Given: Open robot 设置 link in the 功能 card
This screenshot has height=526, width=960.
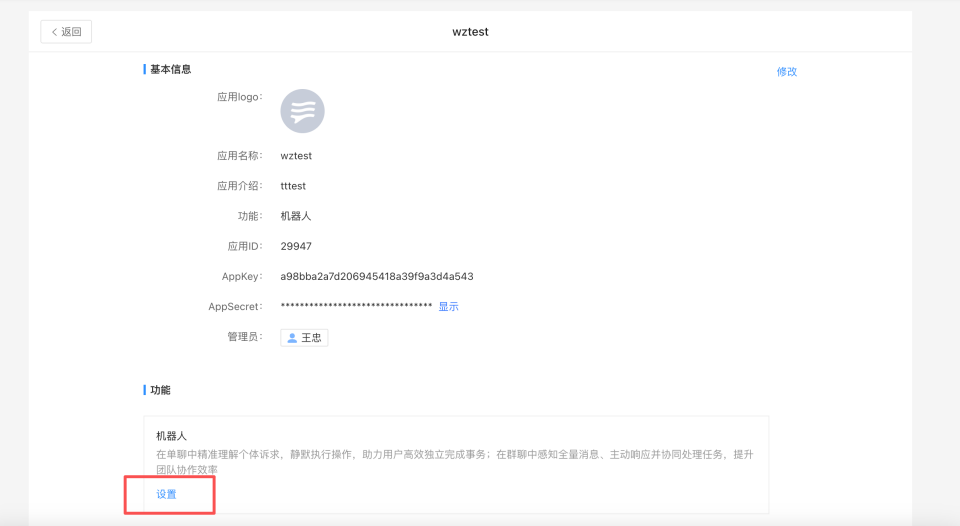Looking at the screenshot, I should (x=166, y=494).
